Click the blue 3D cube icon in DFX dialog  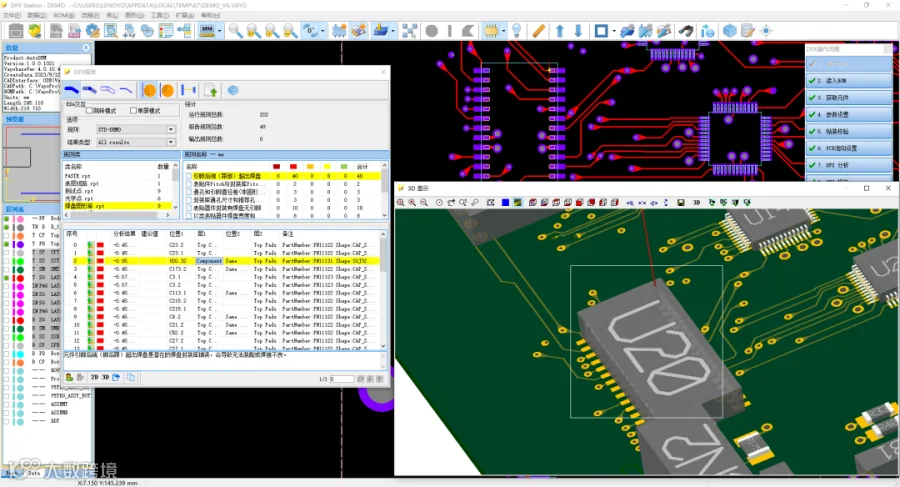(x=232, y=90)
